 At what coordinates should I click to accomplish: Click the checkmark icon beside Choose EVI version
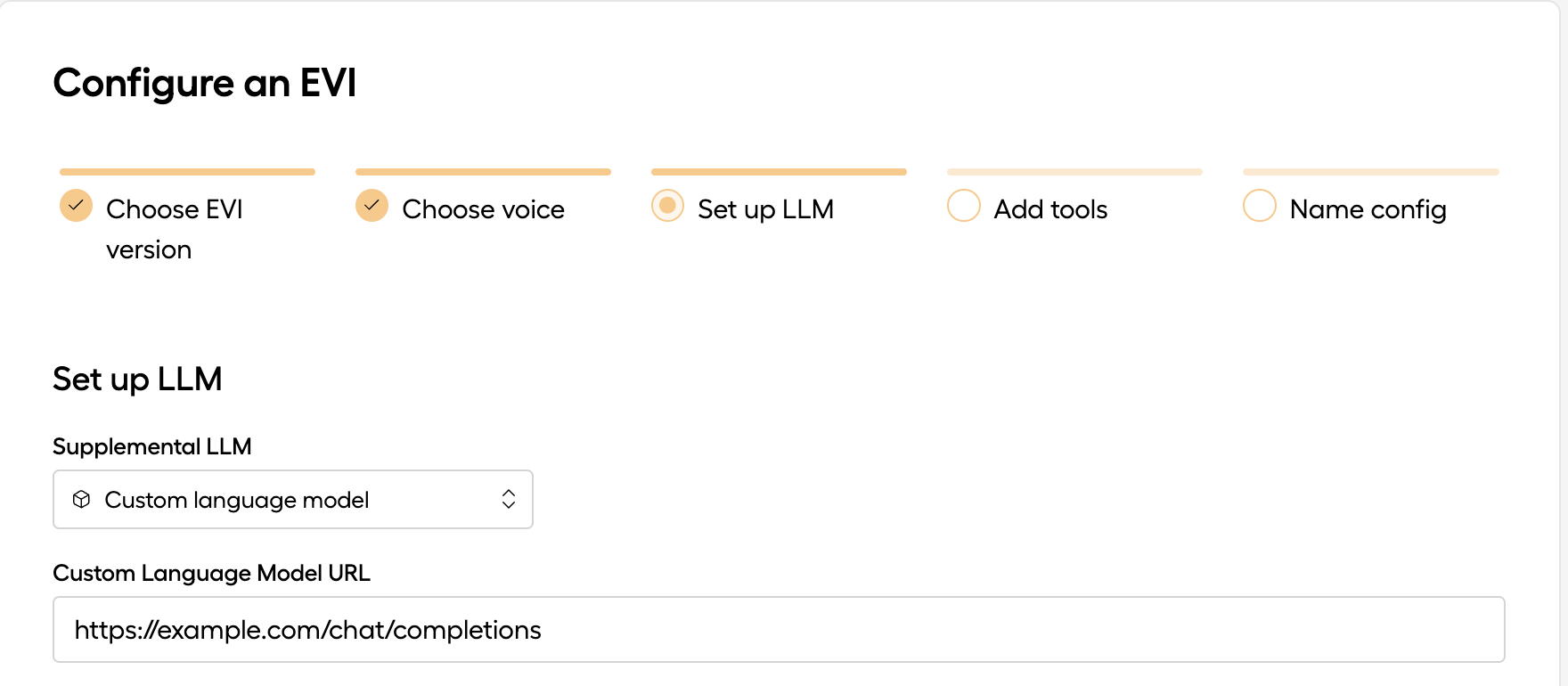tap(76, 205)
